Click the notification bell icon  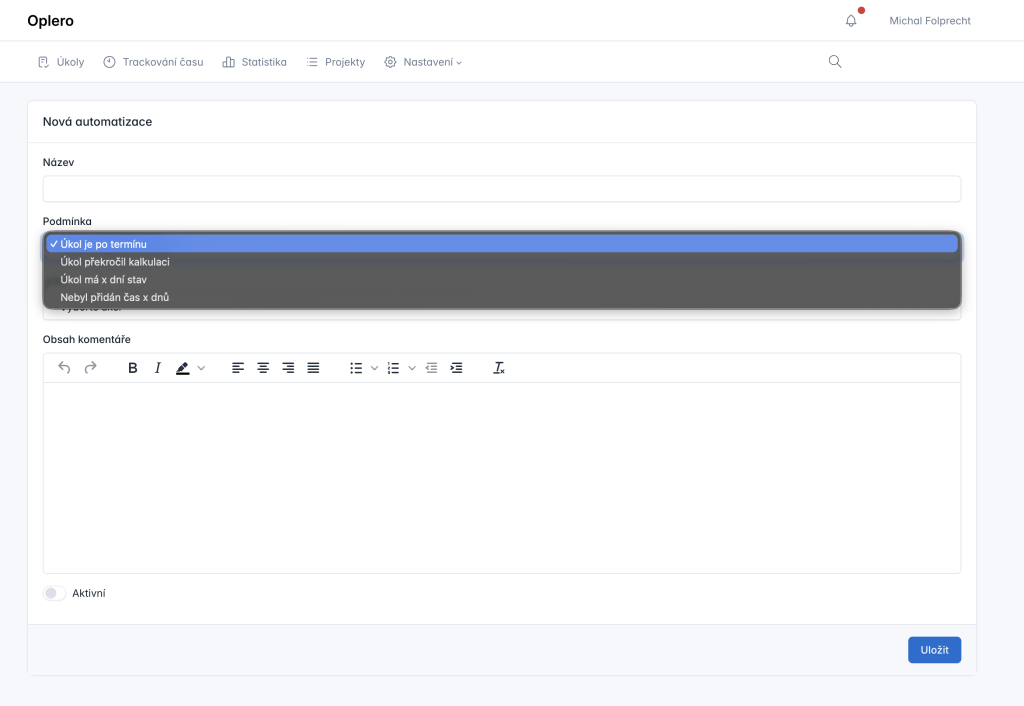tap(851, 21)
